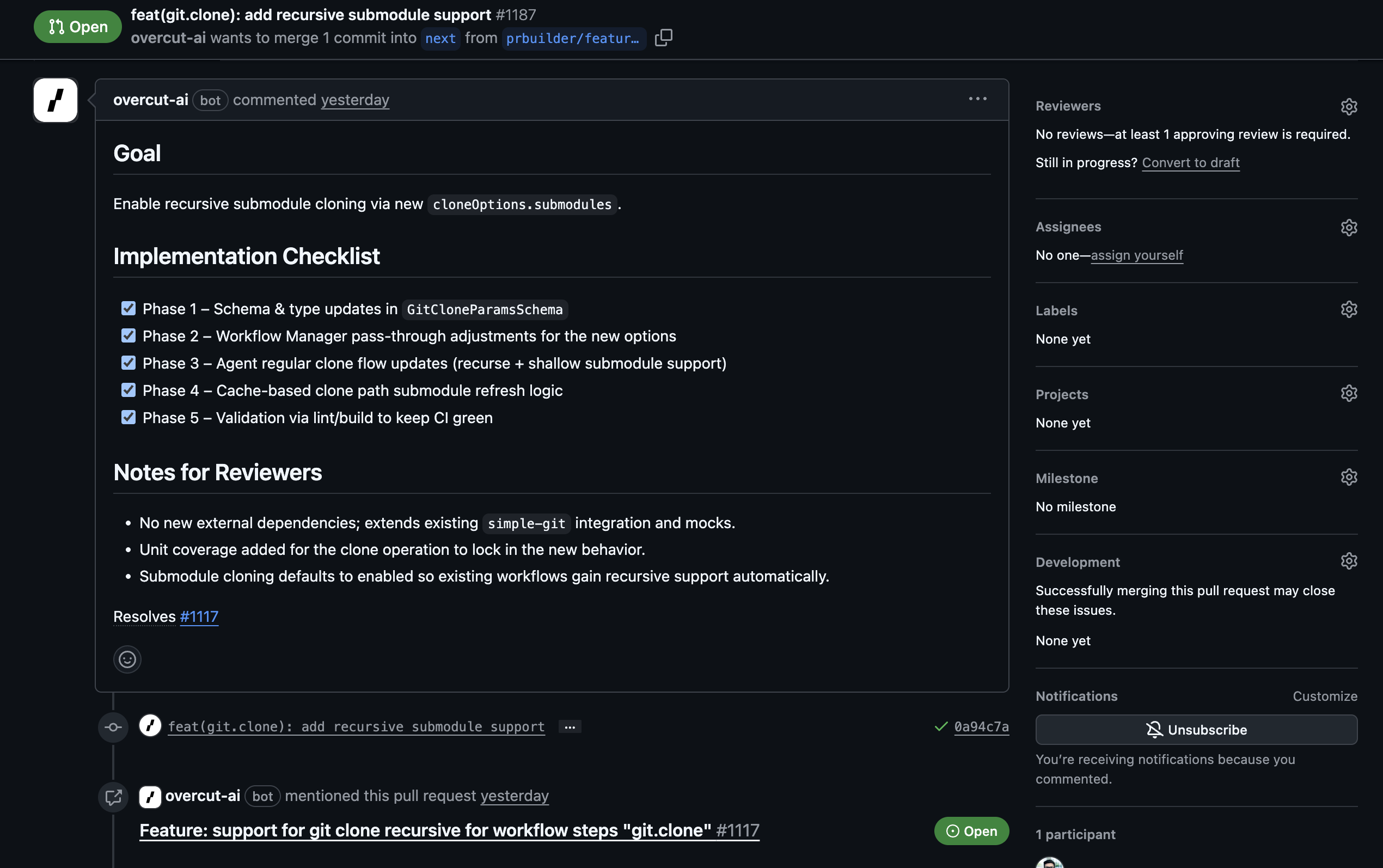Copy the head branch name icon
Viewport: 1383px width, 868px height.
pyautogui.click(x=663, y=38)
